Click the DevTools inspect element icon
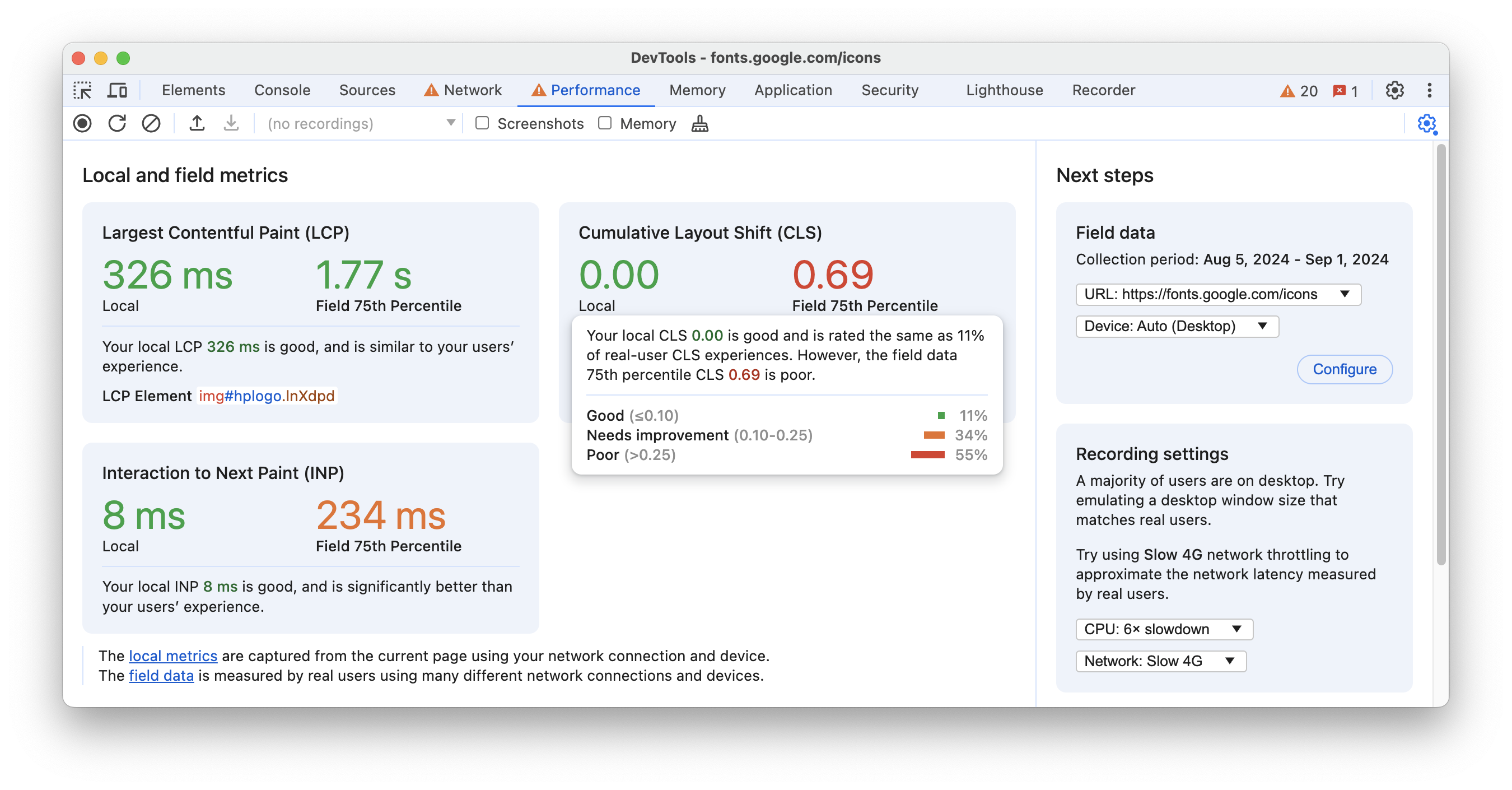This screenshot has height=790, width=1512. point(85,90)
